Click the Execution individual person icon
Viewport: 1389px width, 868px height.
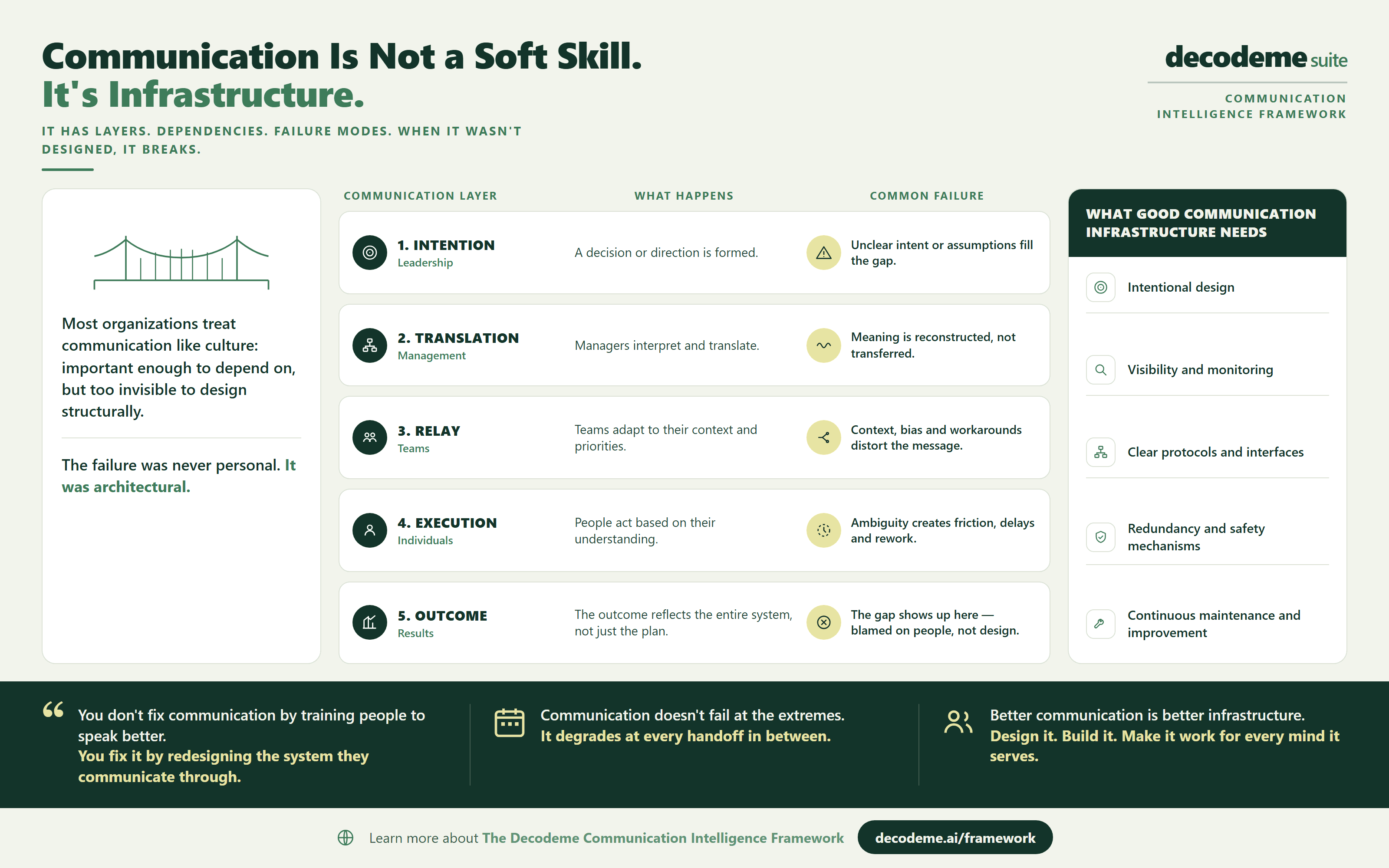[x=370, y=530]
